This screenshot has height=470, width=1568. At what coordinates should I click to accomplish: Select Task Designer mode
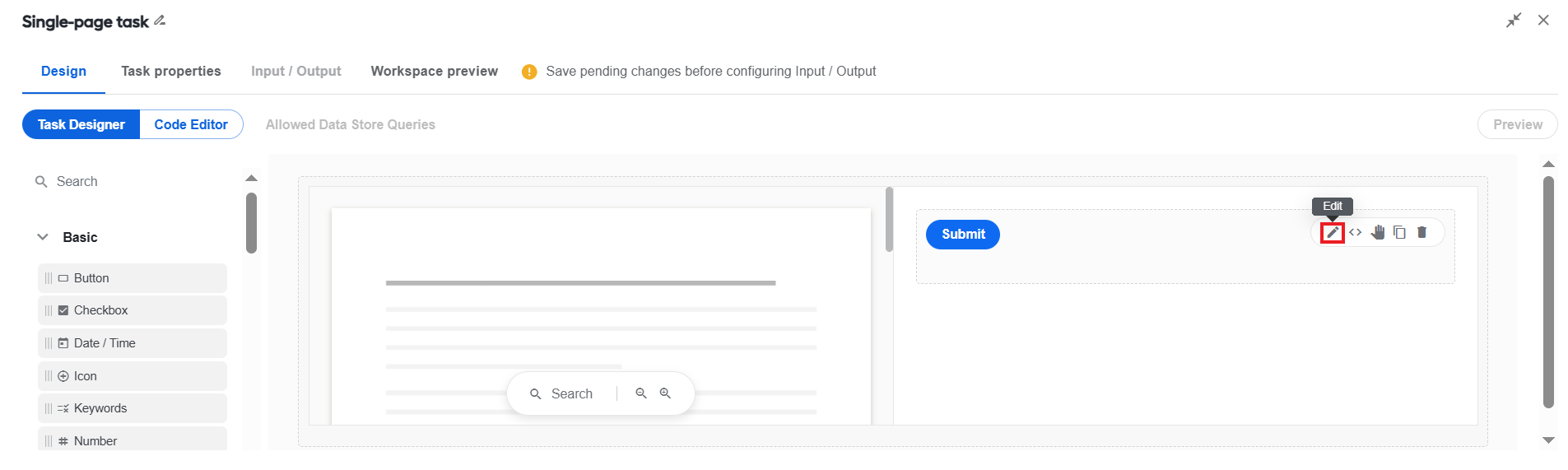[81, 124]
